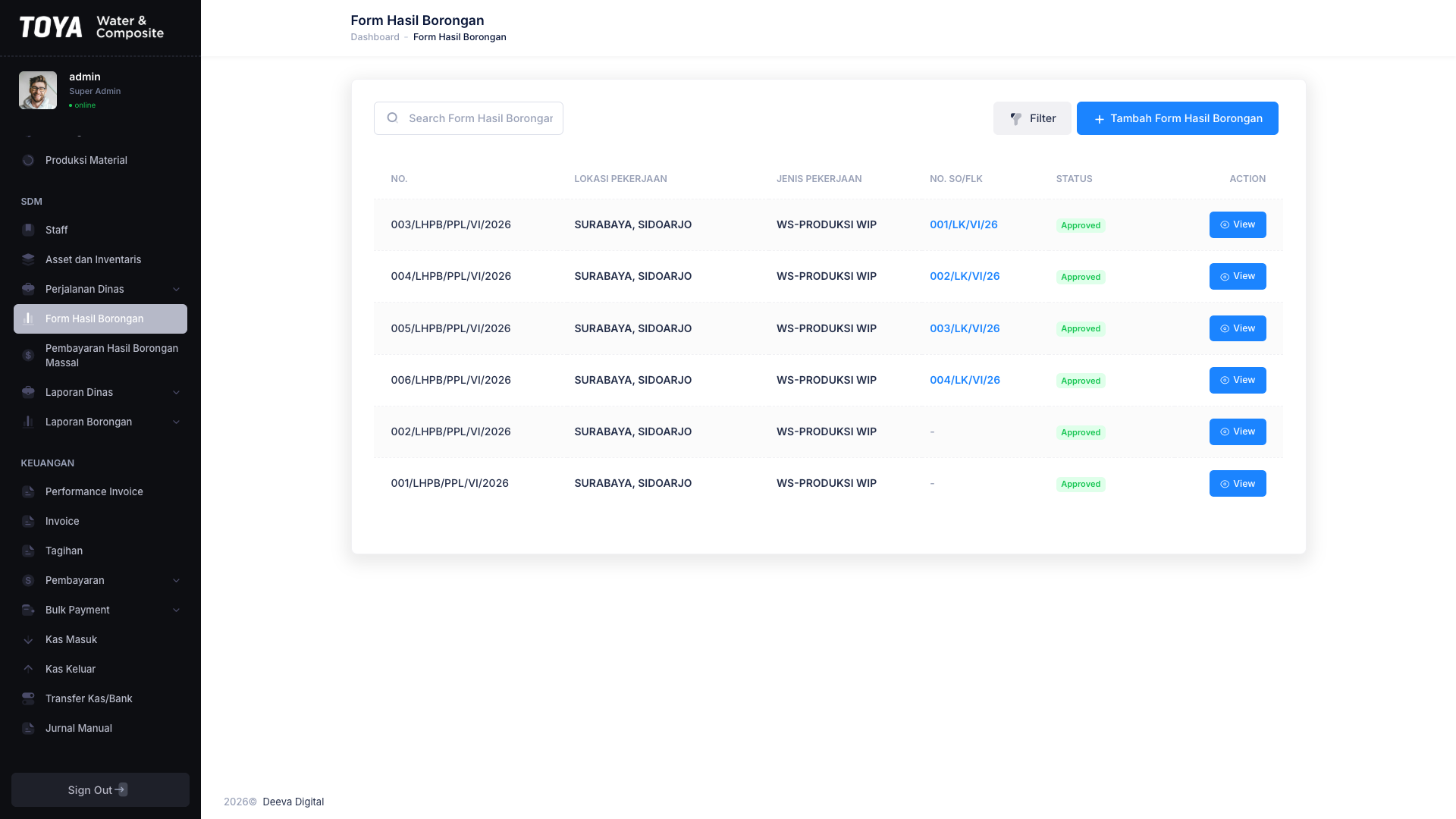Click the Kas Masuk down-arrow icon
This screenshot has width=1456, height=819.
[x=28, y=639]
